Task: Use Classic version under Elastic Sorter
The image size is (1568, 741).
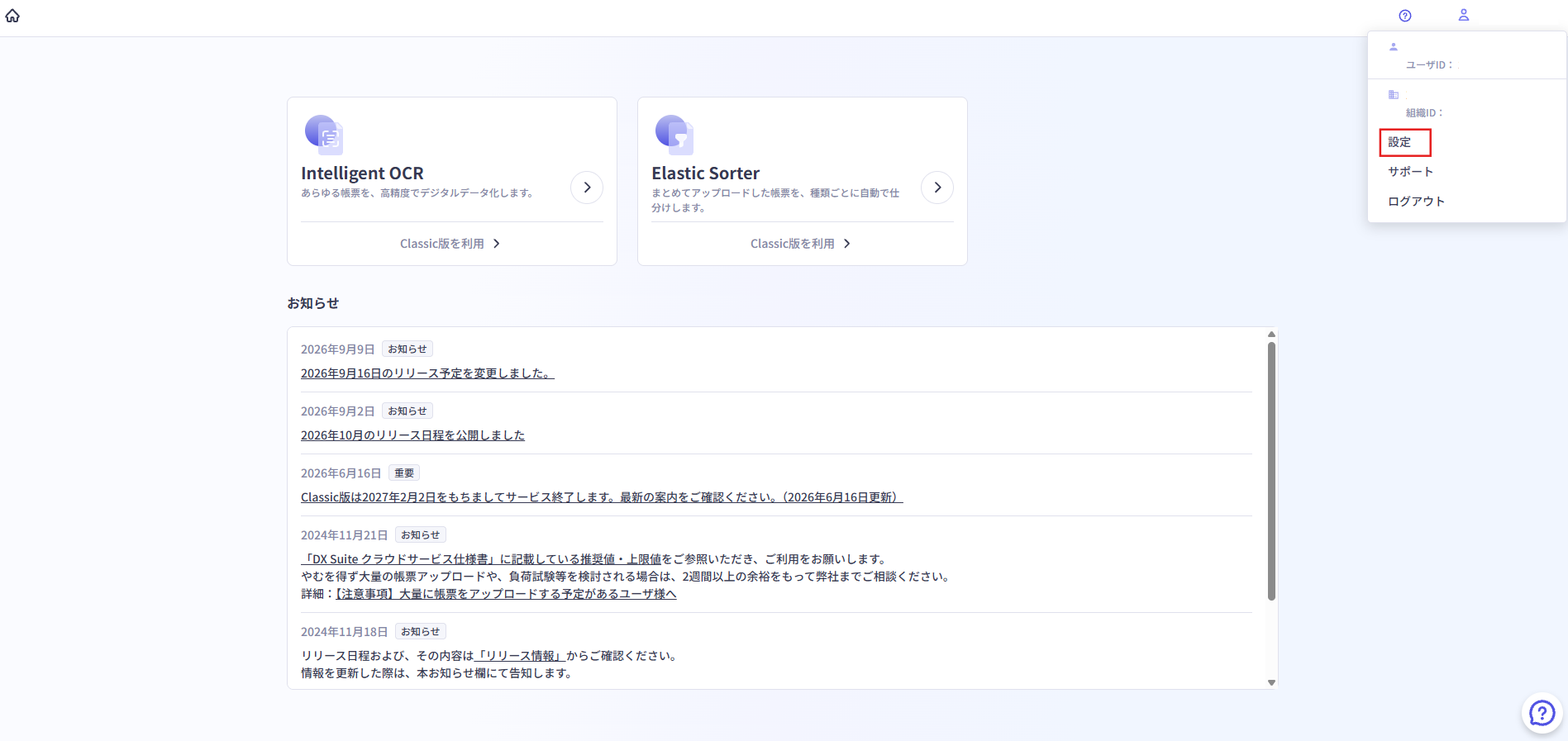Action: pos(802,244)
